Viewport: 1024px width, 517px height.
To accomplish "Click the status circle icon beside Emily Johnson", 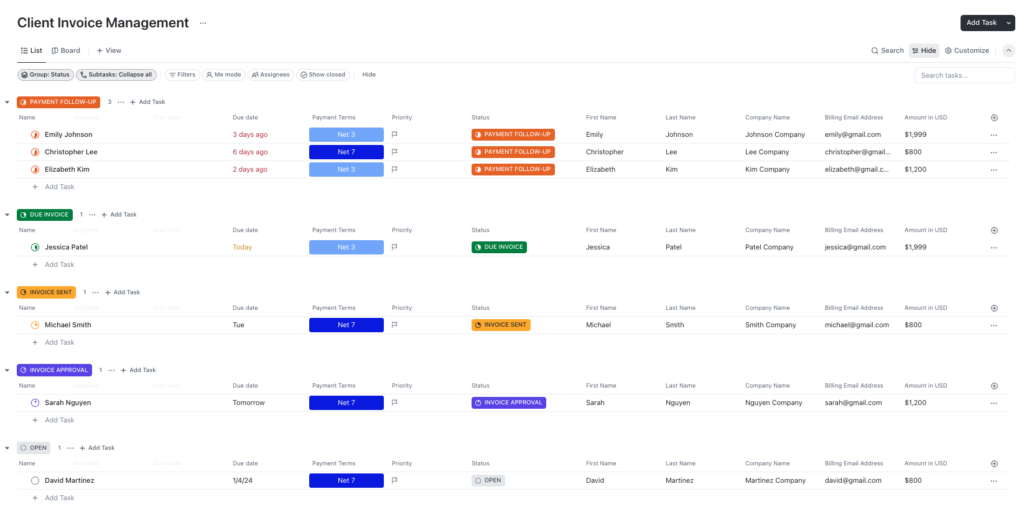I will (x=35, y=134).
